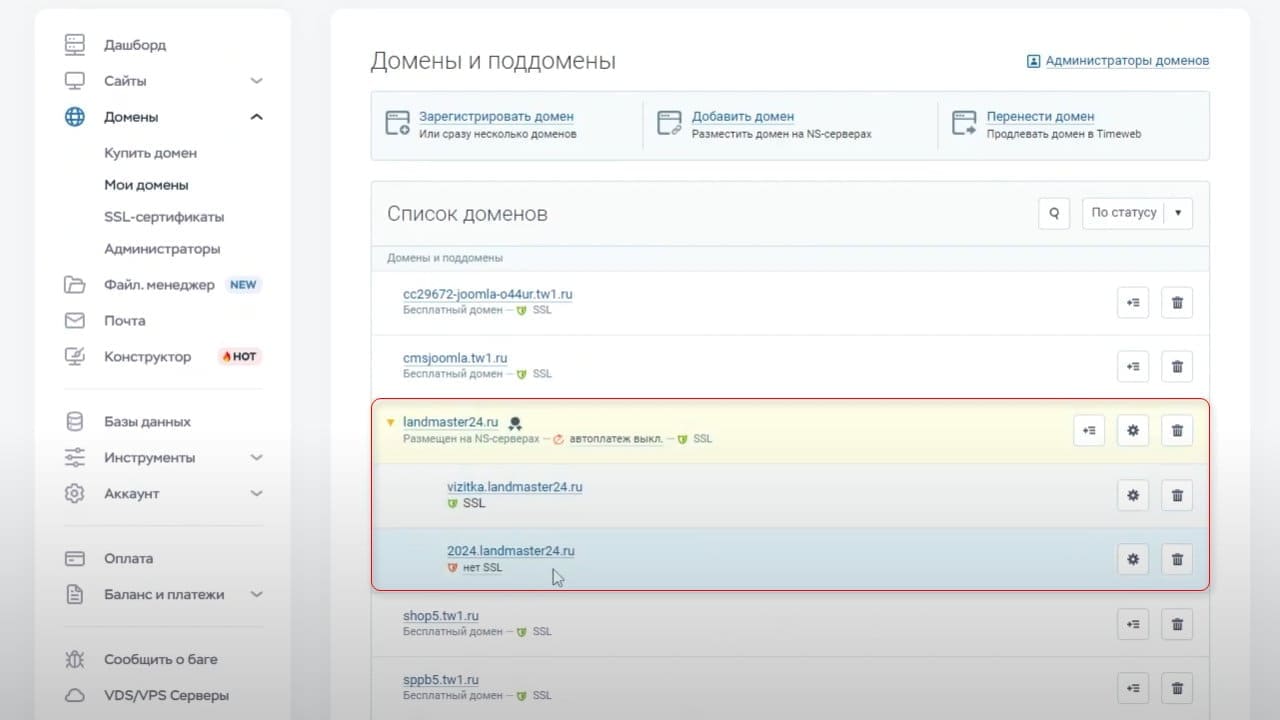Open Файл. менеджер in sidebar
Screen dimensions: 1280x720
(159, 285)
